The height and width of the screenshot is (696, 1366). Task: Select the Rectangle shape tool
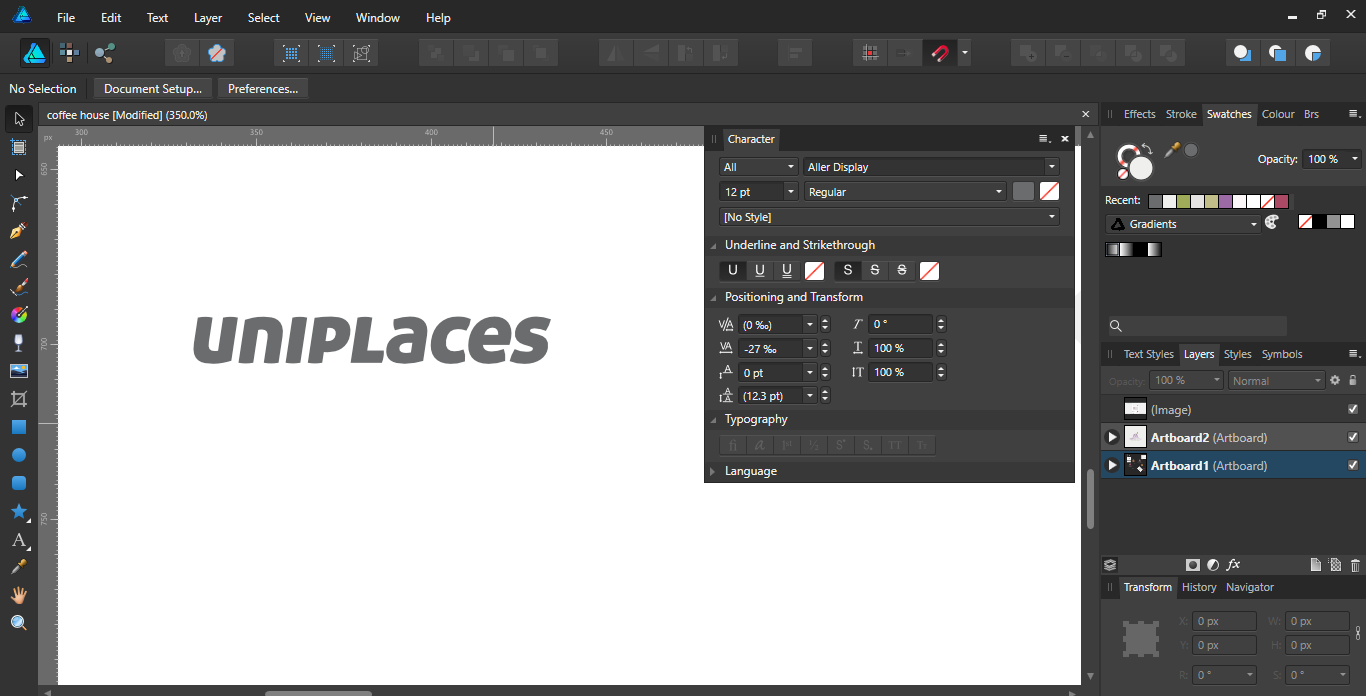click(19, 427)
